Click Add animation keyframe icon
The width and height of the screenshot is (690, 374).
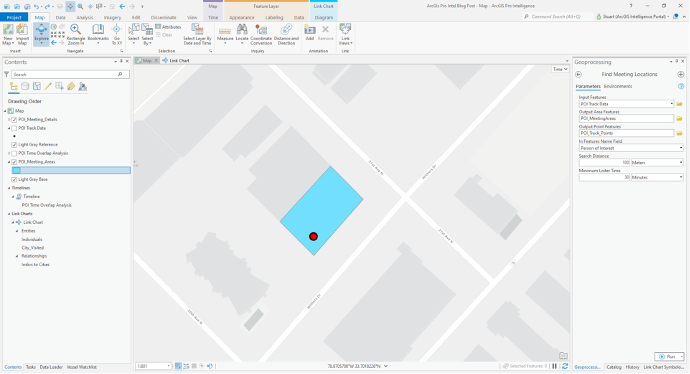coord(310,30)
